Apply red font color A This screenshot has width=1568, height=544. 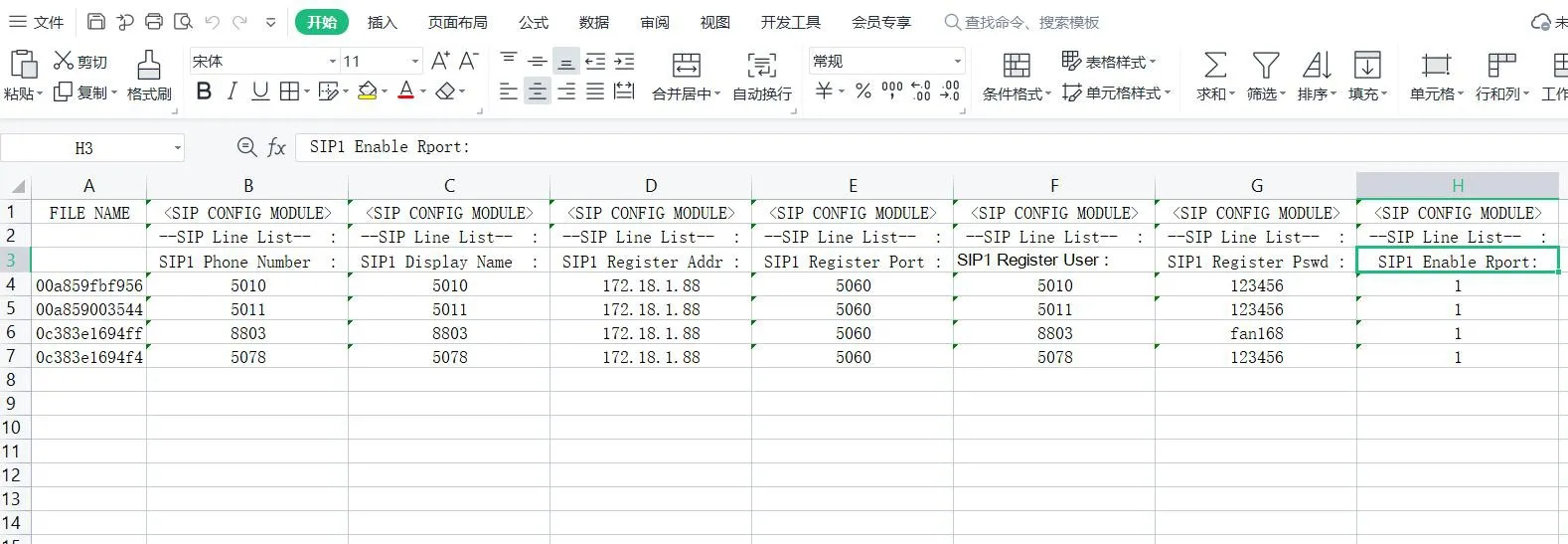tap(405, 91)
